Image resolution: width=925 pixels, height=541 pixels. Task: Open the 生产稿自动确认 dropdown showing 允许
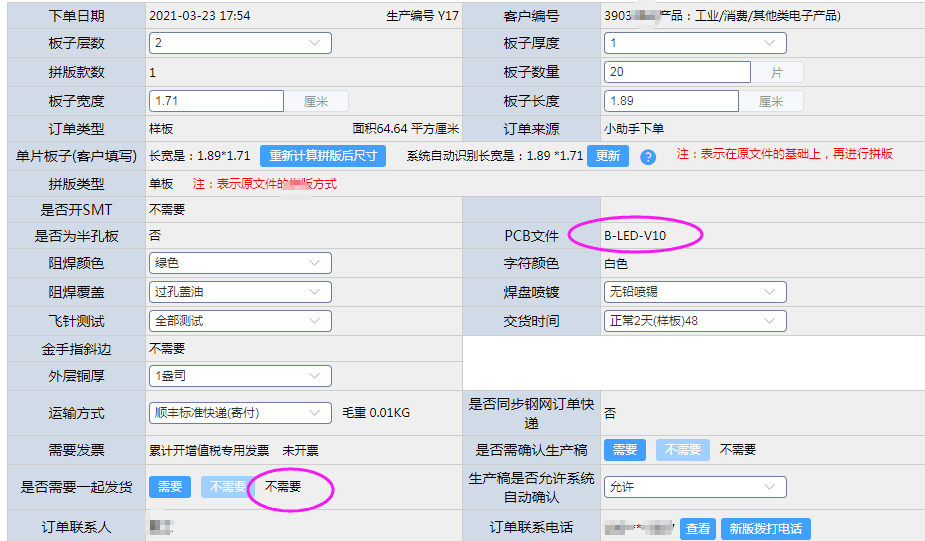(695, 487)
